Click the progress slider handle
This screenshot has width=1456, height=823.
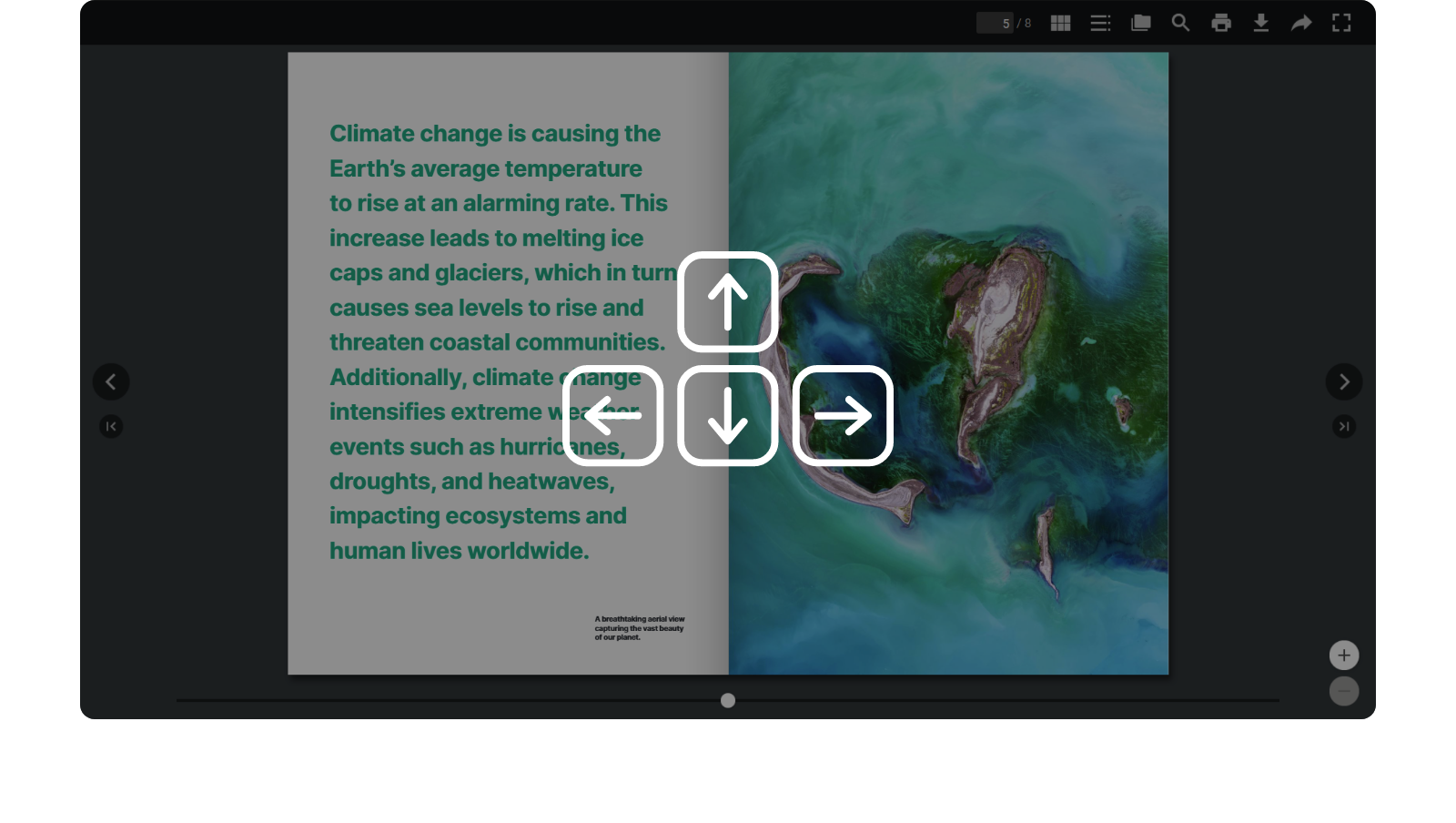point(727,700)
